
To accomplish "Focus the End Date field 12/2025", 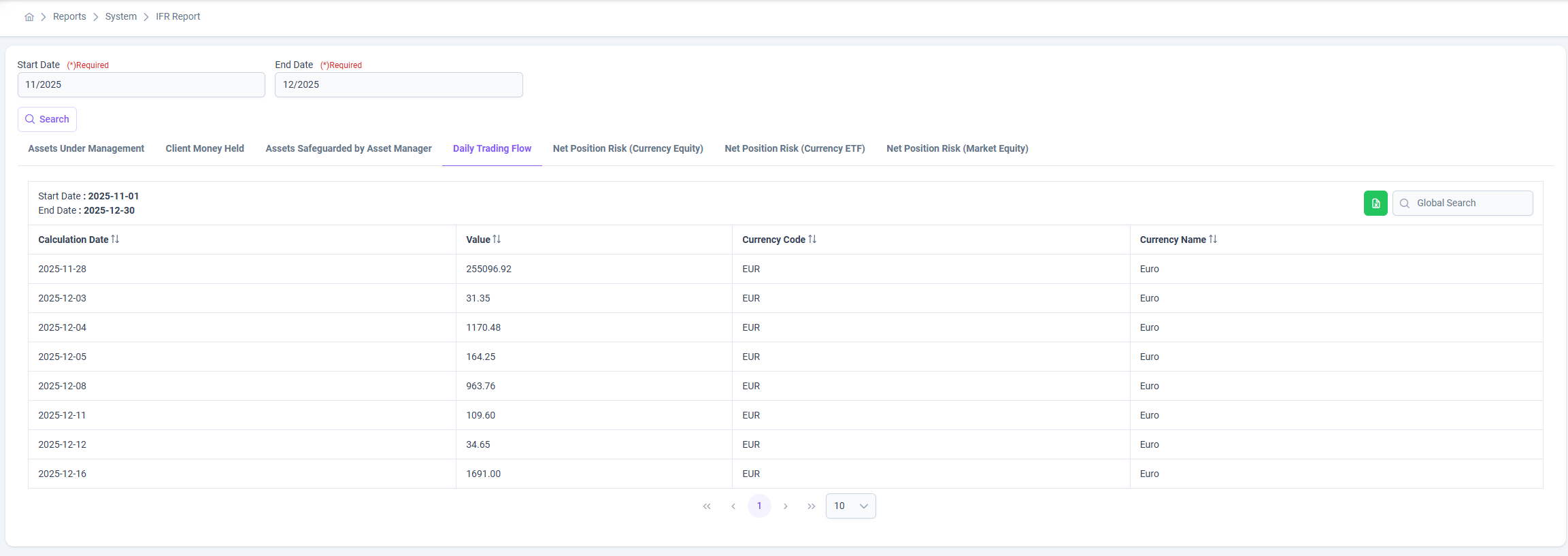I will 399,84.
